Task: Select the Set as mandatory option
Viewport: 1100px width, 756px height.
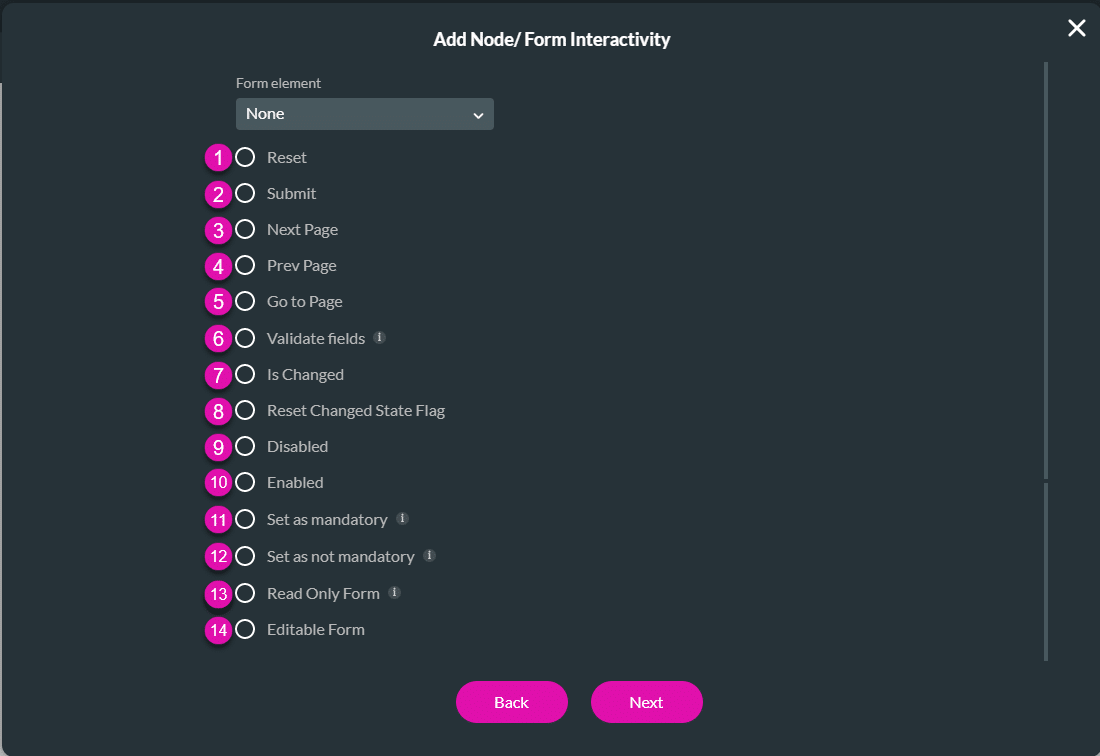Action: point(243,519)
